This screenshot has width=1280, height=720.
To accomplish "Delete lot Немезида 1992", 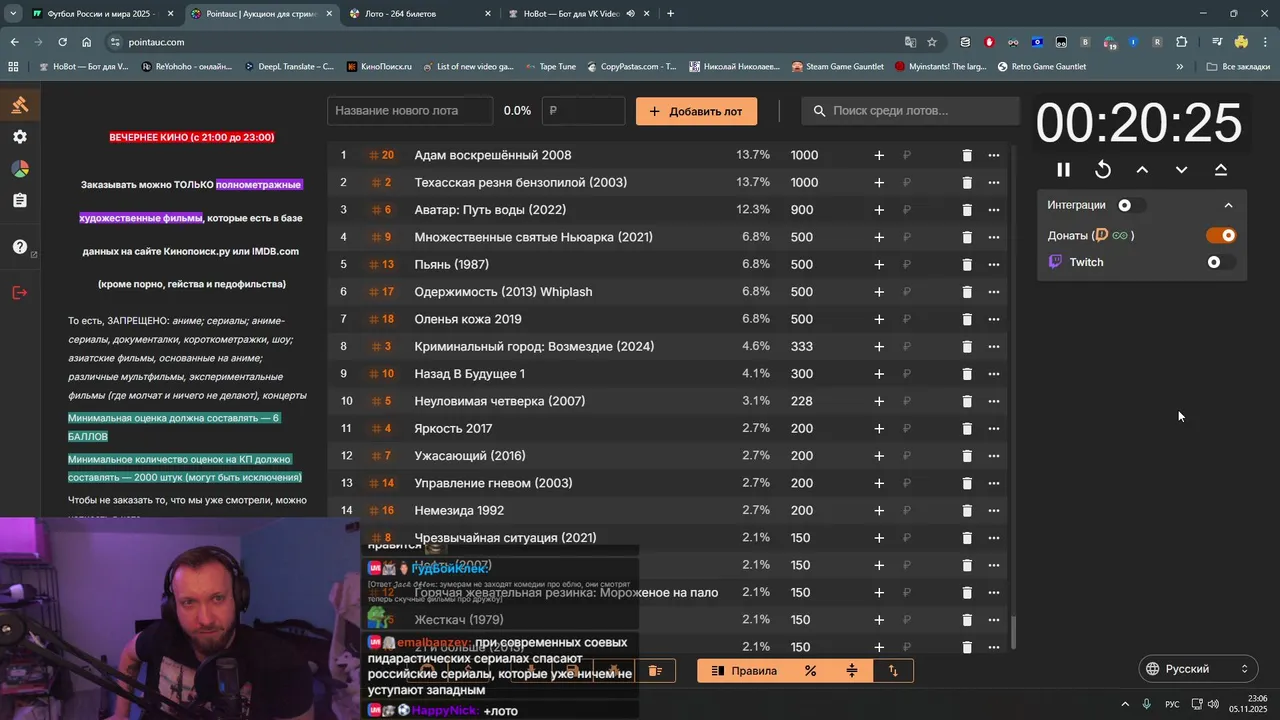I will click(x=967, y=511).
